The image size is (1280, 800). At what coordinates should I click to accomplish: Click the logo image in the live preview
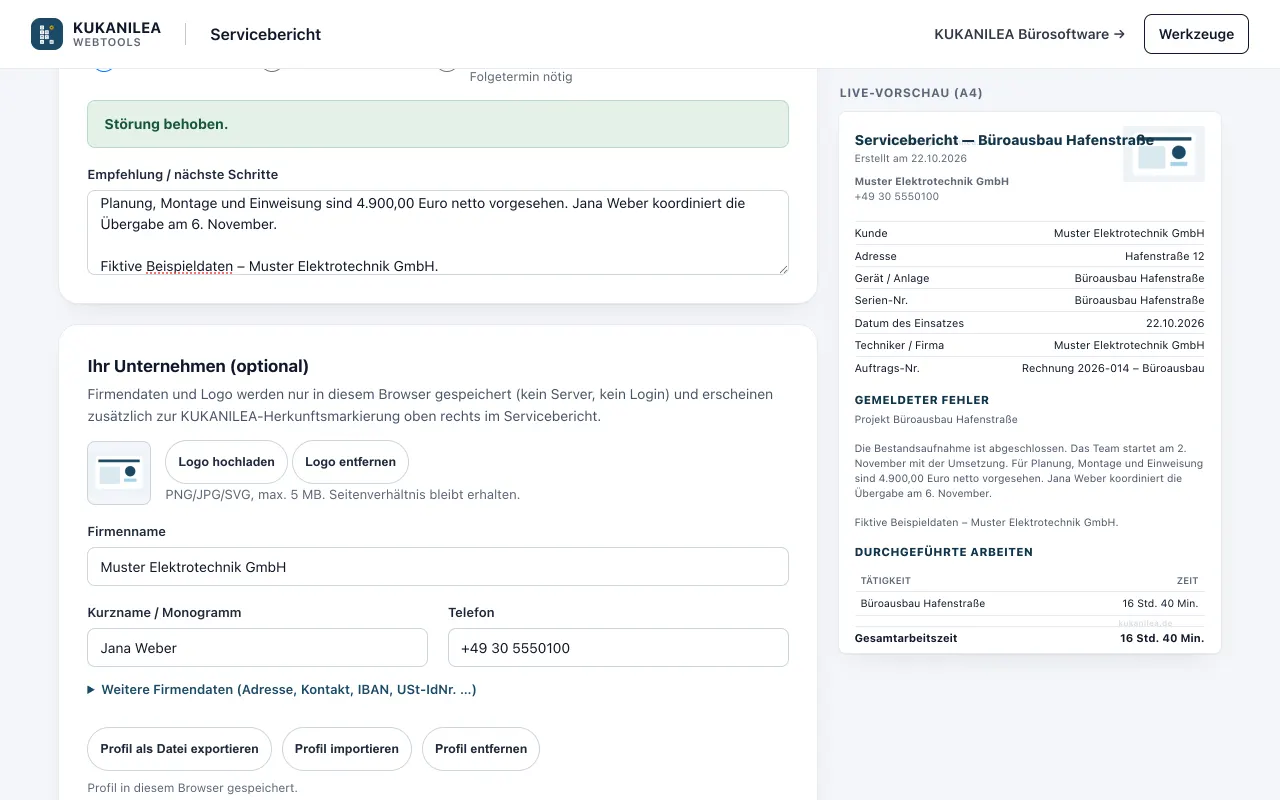(1164, 154)
